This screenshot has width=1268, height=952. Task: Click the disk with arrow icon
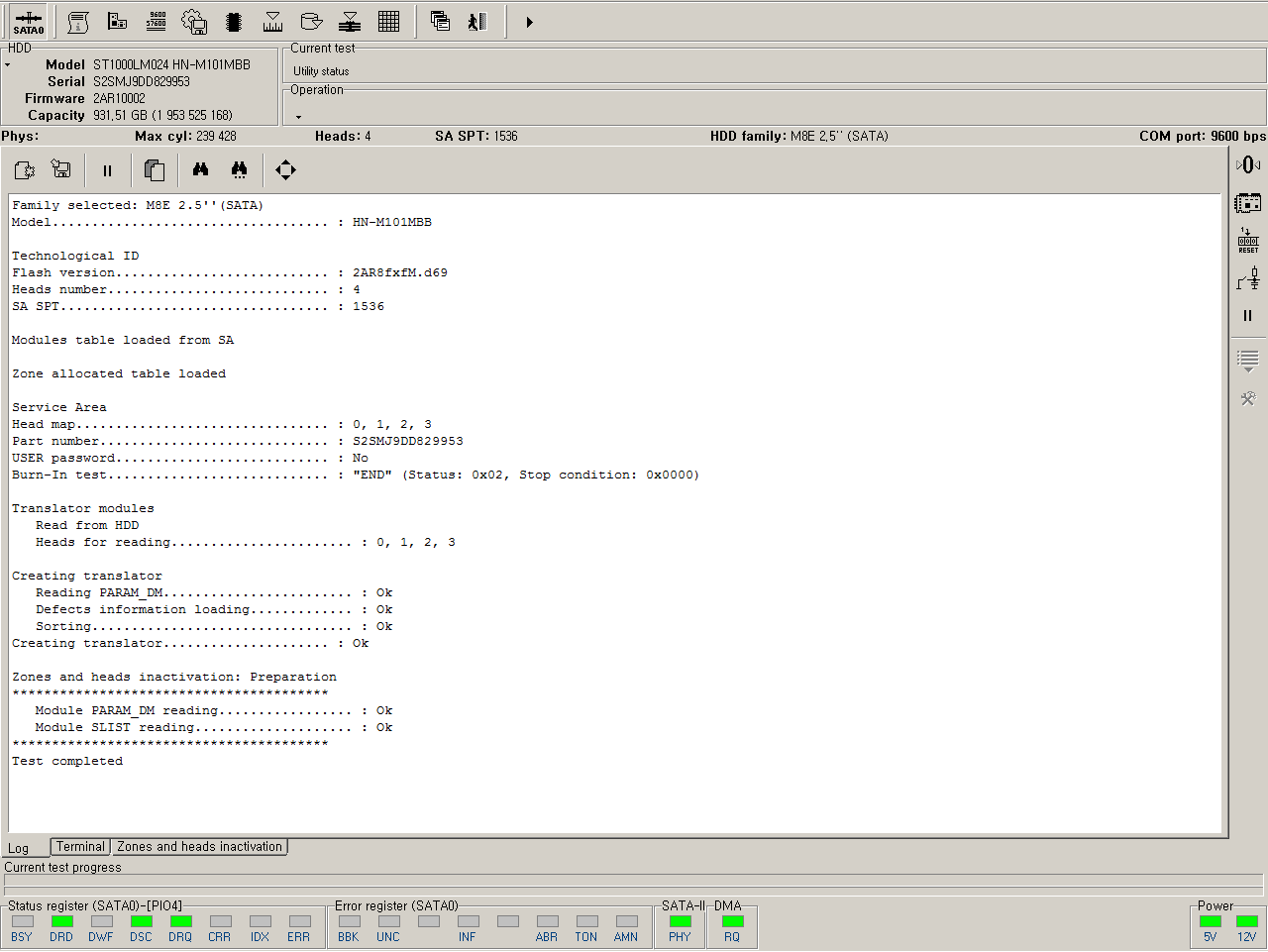(312, 22)
